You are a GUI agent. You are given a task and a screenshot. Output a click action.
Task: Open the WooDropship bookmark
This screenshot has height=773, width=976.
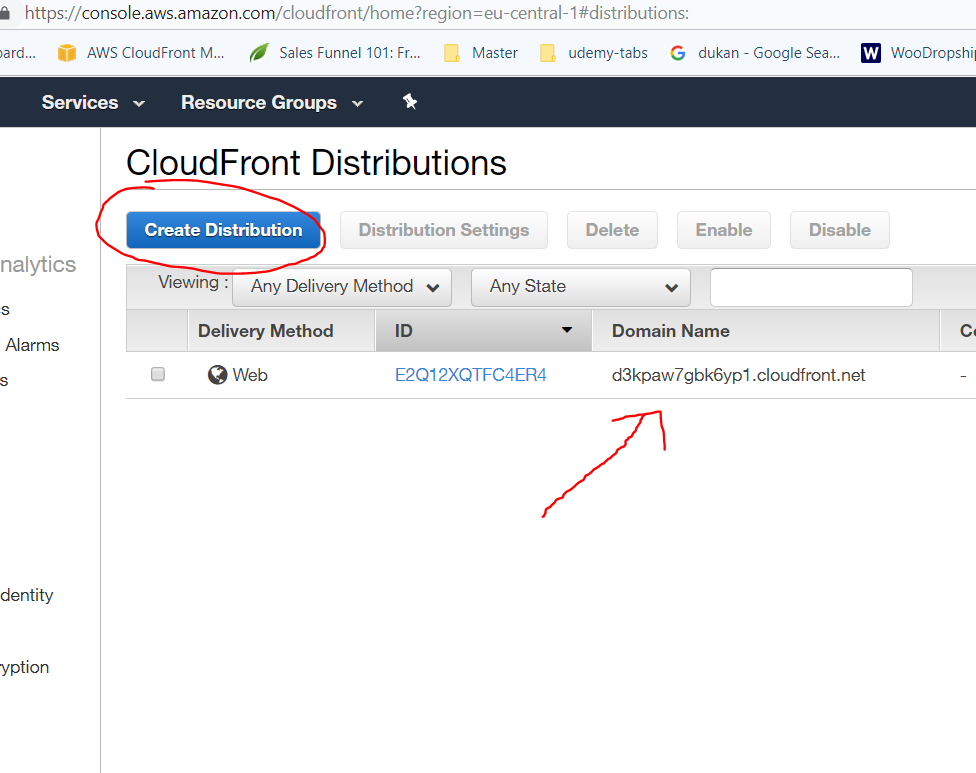pyautogui.click(x=918, y=53)
